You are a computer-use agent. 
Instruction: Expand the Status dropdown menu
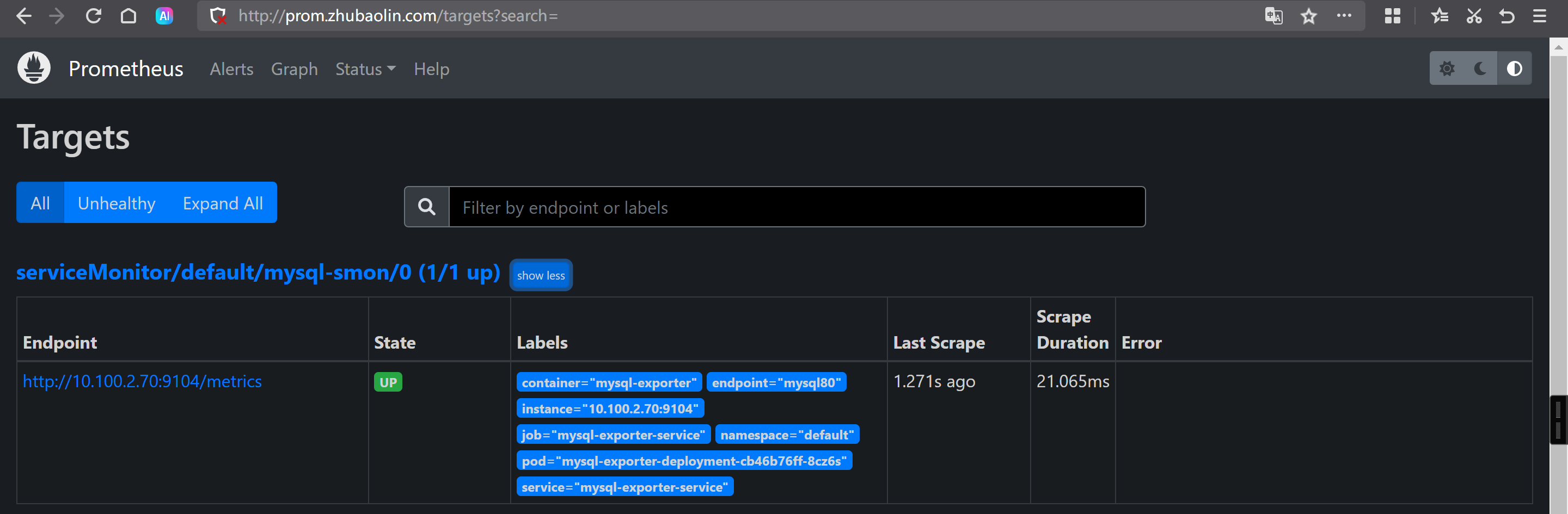pos(365,69)
